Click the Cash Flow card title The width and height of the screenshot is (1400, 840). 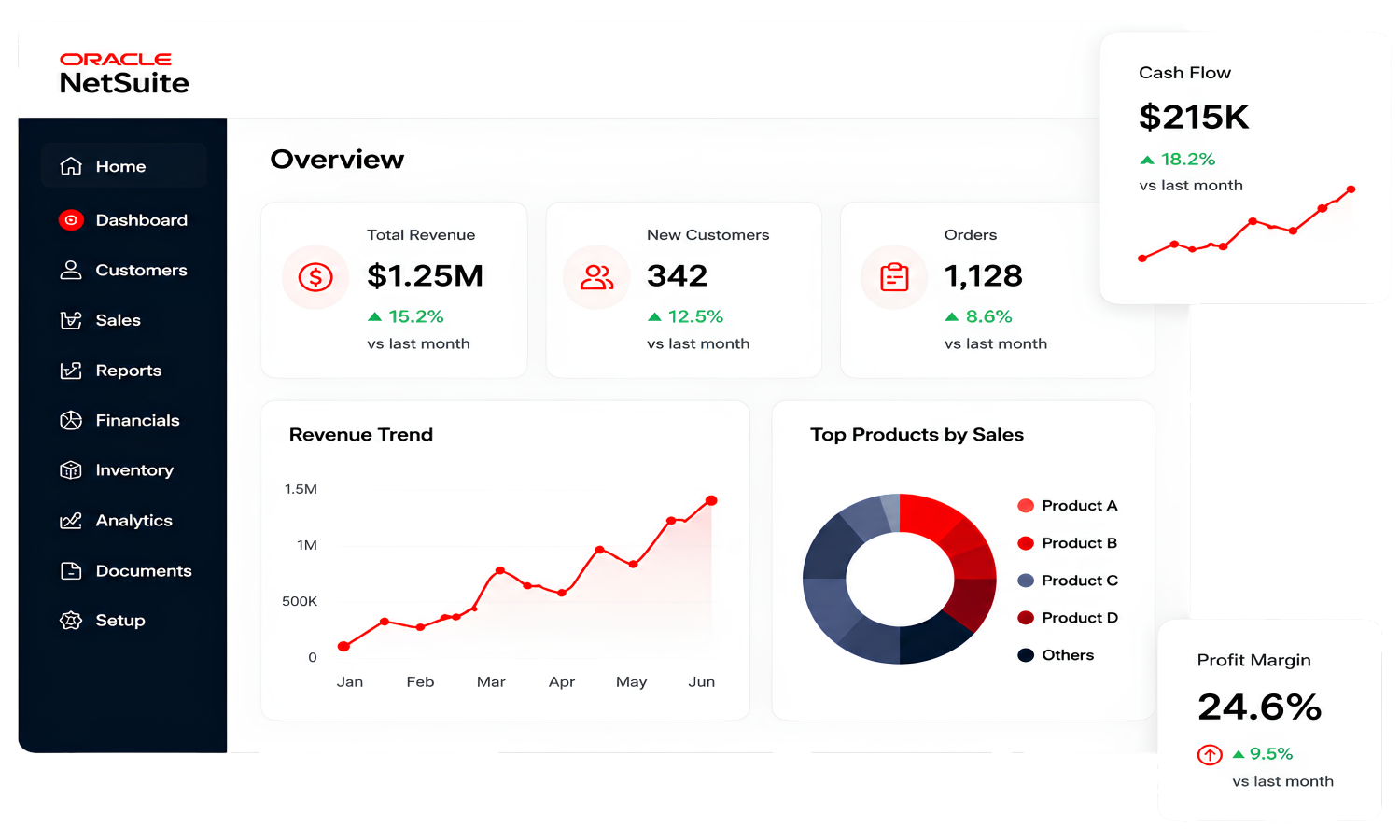click(x=1184, y=73)
